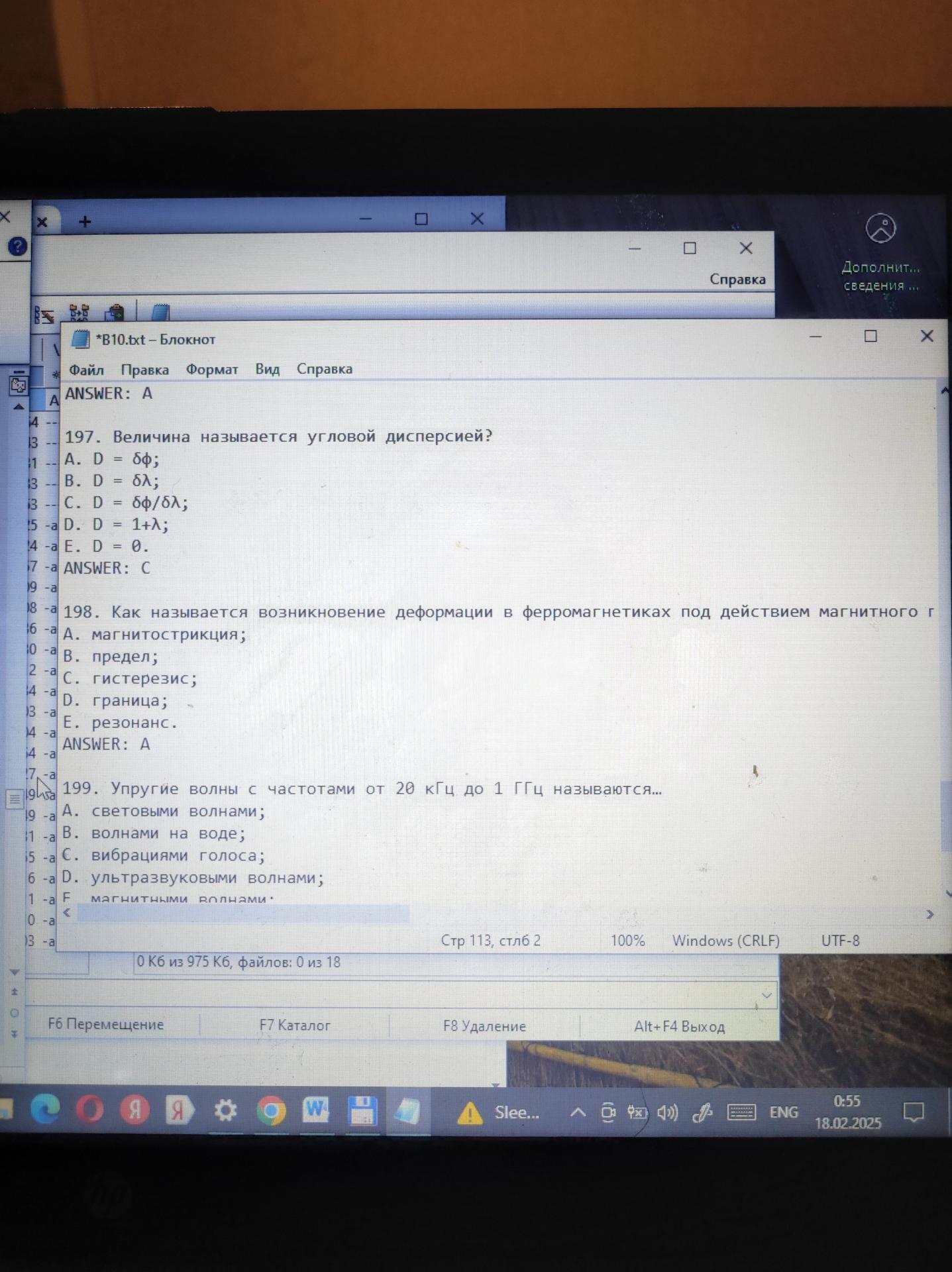Screen dimensions: 952x1272
Task: Click the line 'C. гистерезис;'
Action: tap(130, 678)
